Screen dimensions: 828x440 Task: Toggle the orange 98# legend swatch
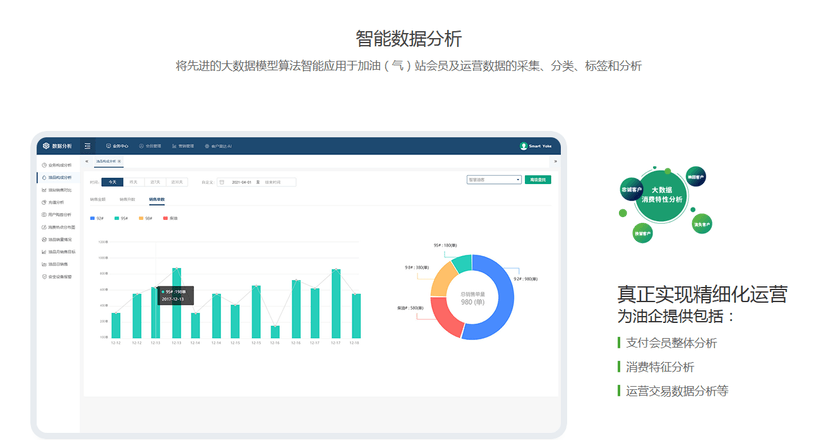tap(141, 218)
